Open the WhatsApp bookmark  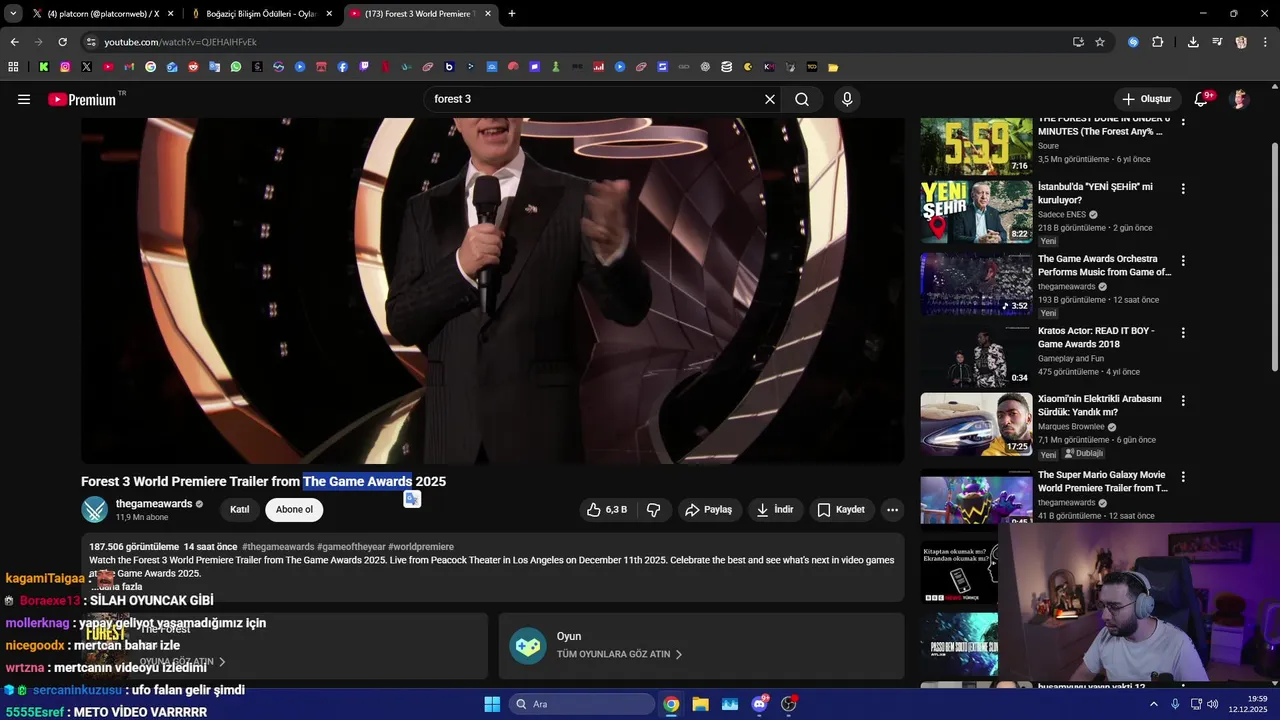236,67
